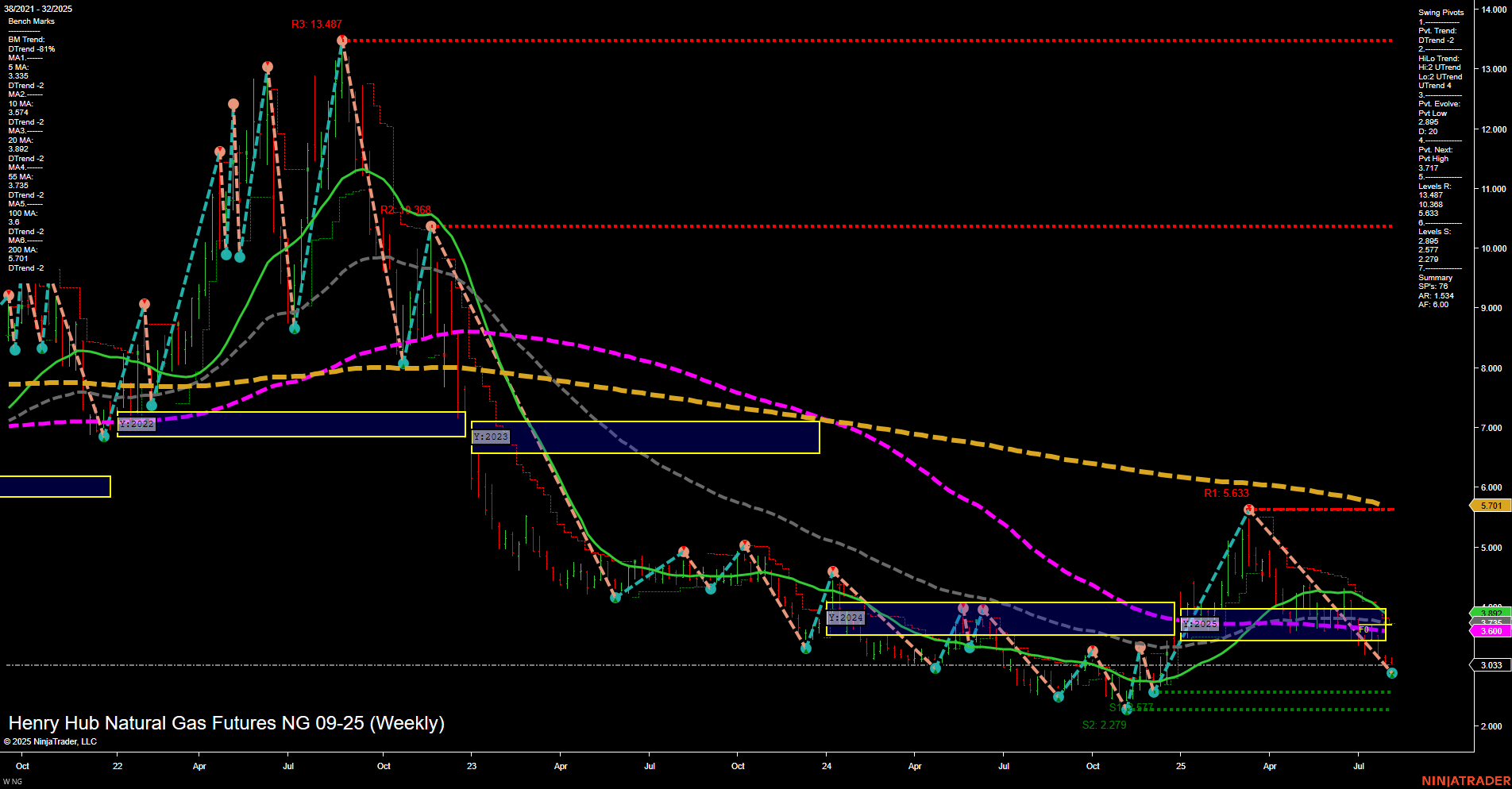
Task: Click the © 2025 NinjaTrader, LLC text
Action: 50,741
